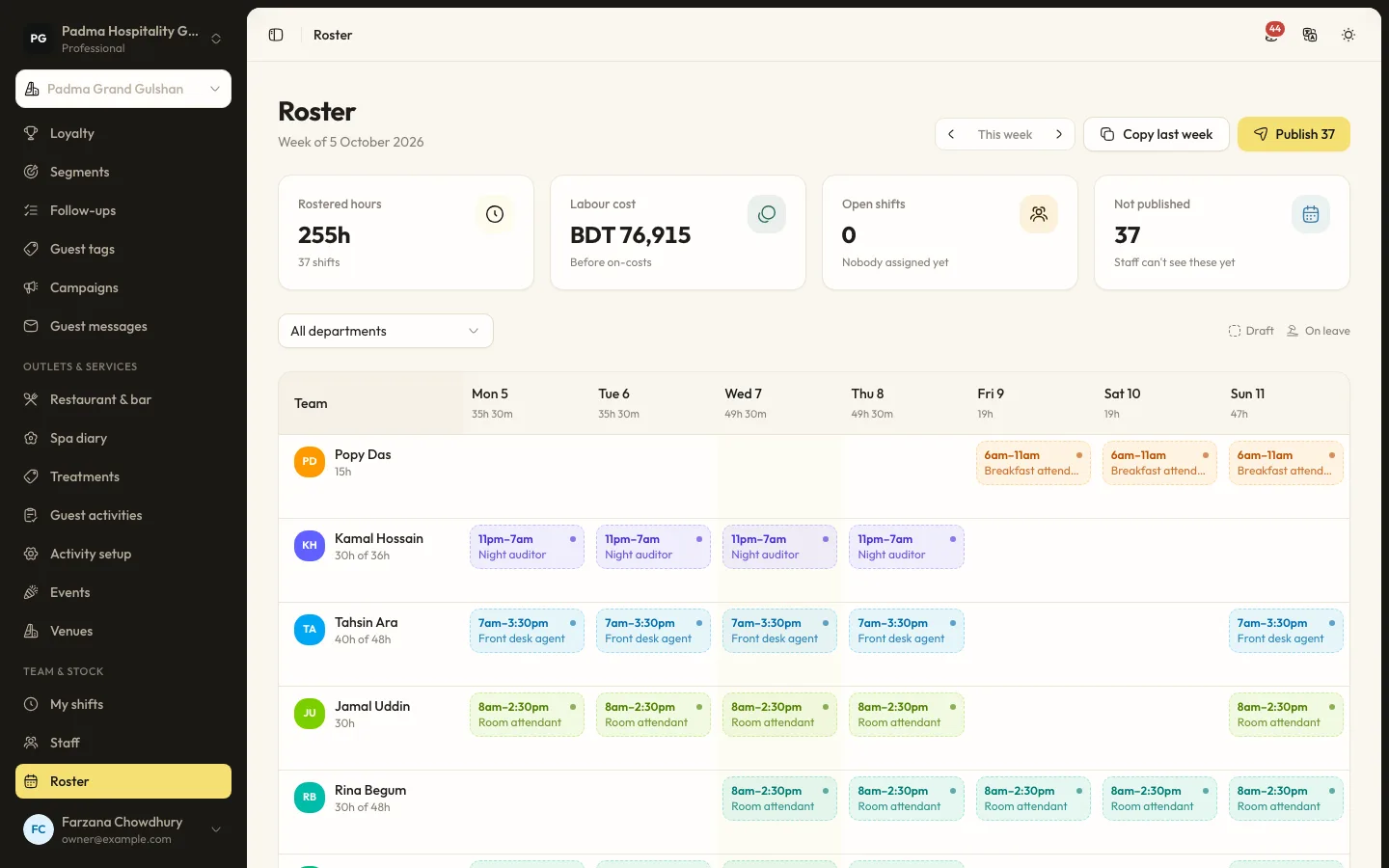Open Campaigns in the sidebar

pos(123,287)
